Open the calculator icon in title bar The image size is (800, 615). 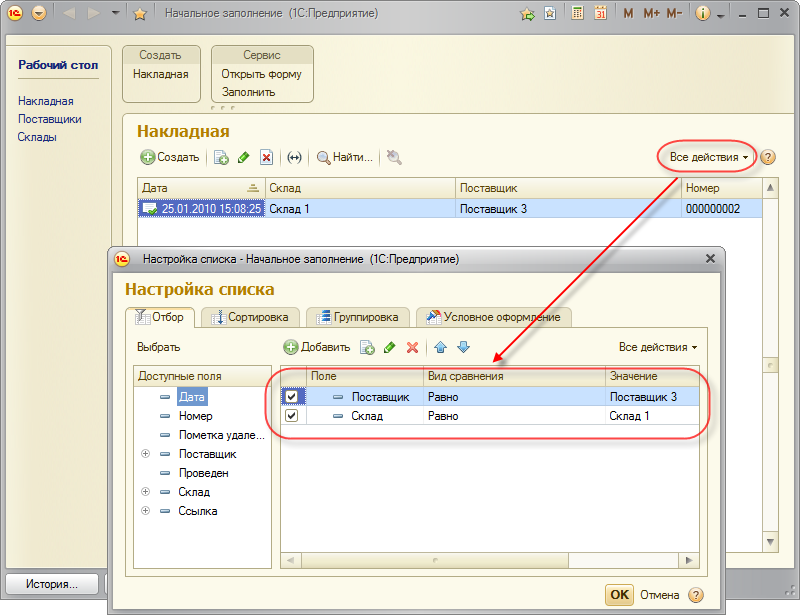(578, 14)
